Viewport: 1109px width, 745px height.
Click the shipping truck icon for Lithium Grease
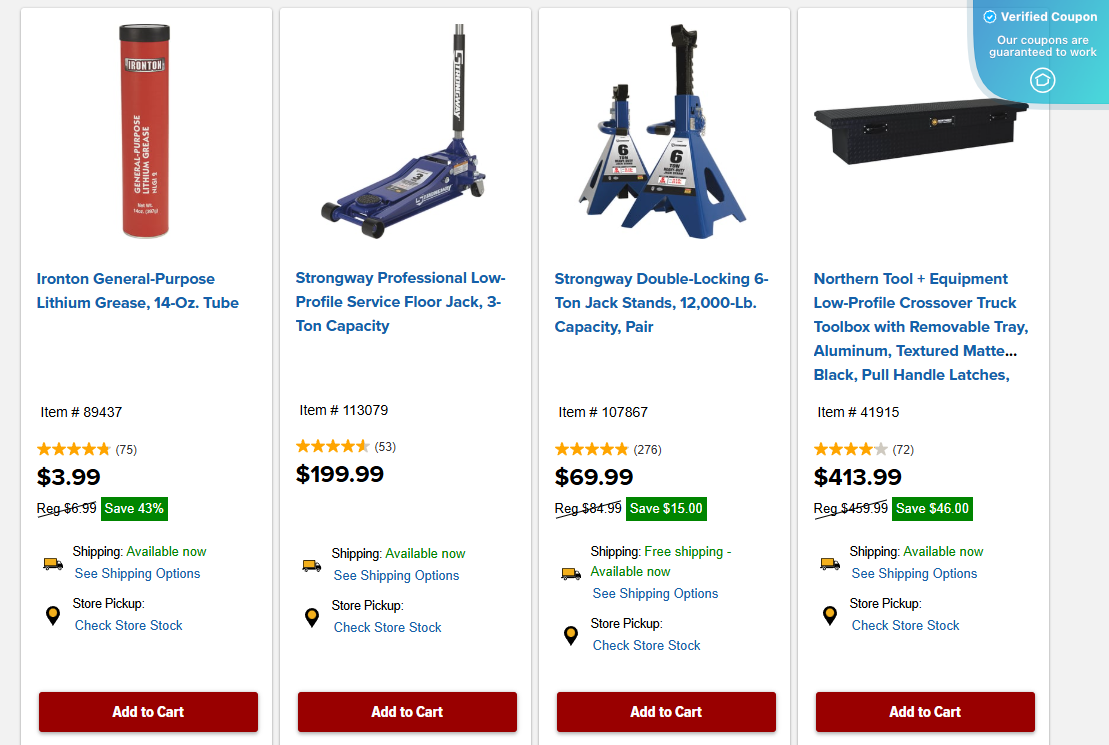coord(53,563)
